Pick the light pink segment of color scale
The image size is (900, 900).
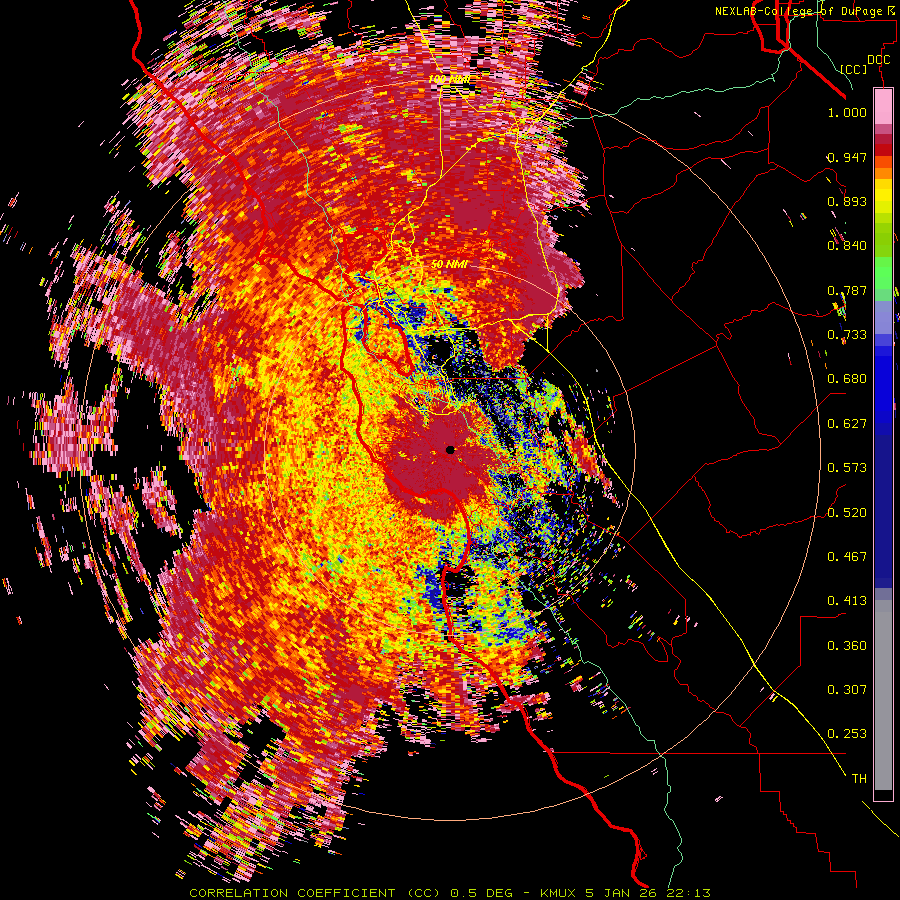pyautogui.click(x=883, y=106)
